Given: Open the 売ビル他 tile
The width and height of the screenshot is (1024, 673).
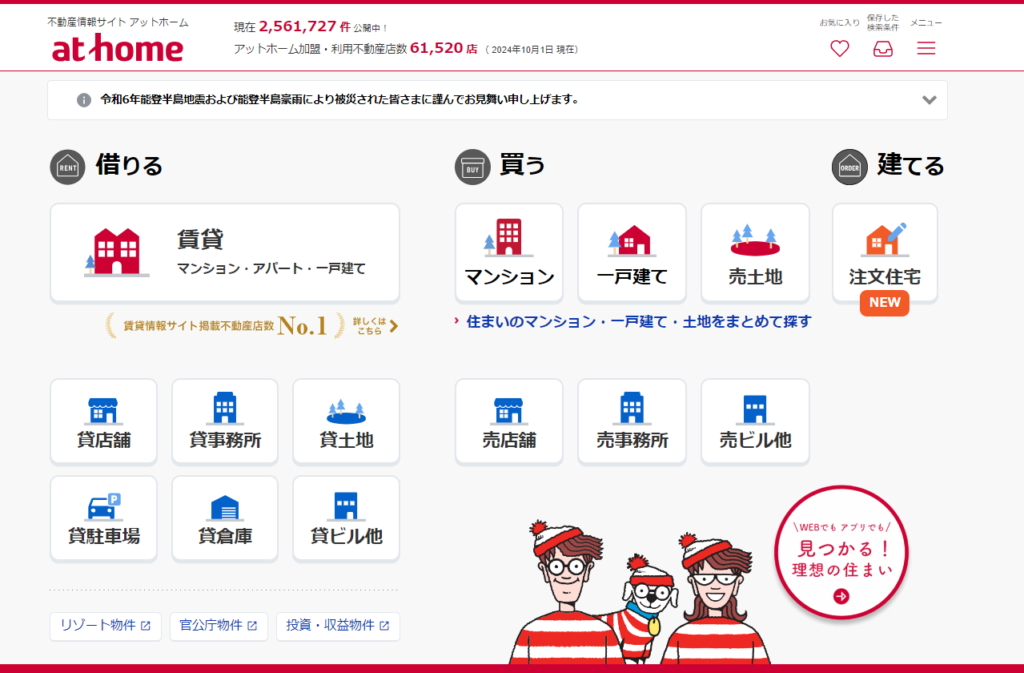Looking at the screenshot, I should pos(755,421).
